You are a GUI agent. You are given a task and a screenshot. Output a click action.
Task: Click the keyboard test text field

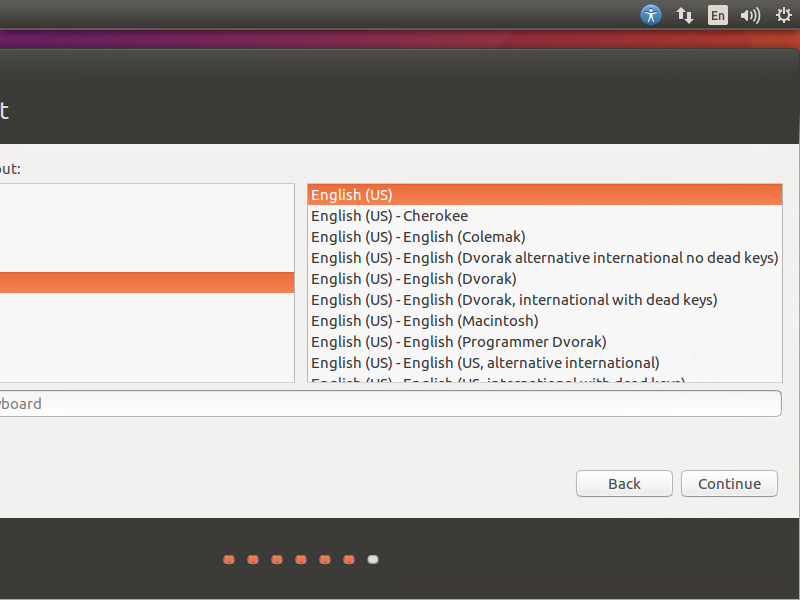390,404
